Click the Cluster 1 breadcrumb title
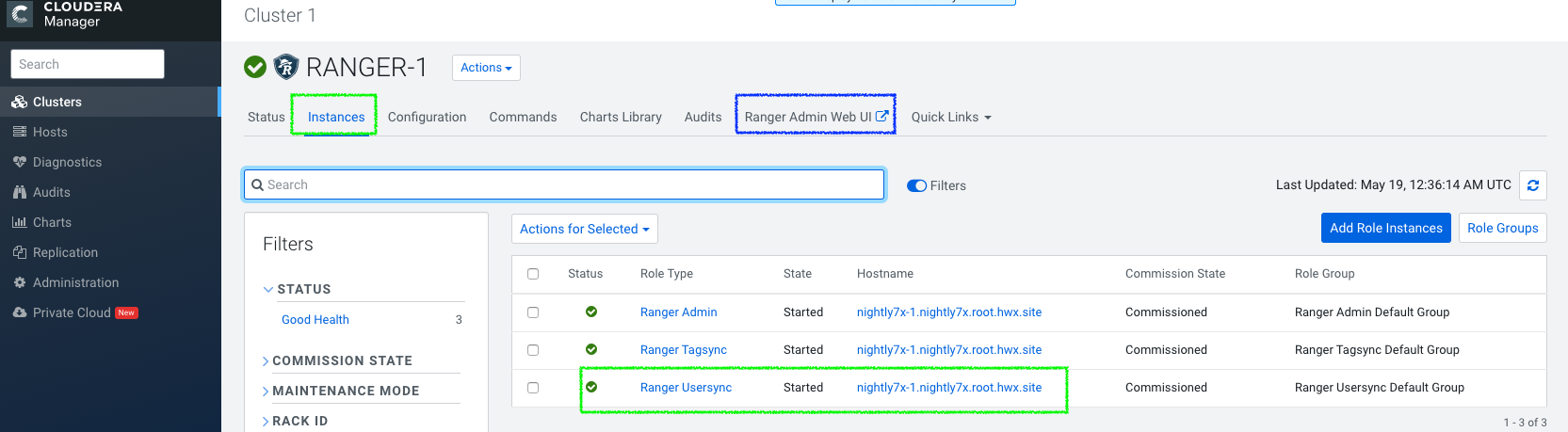The image size is (1568, 432). pos(280,15)
